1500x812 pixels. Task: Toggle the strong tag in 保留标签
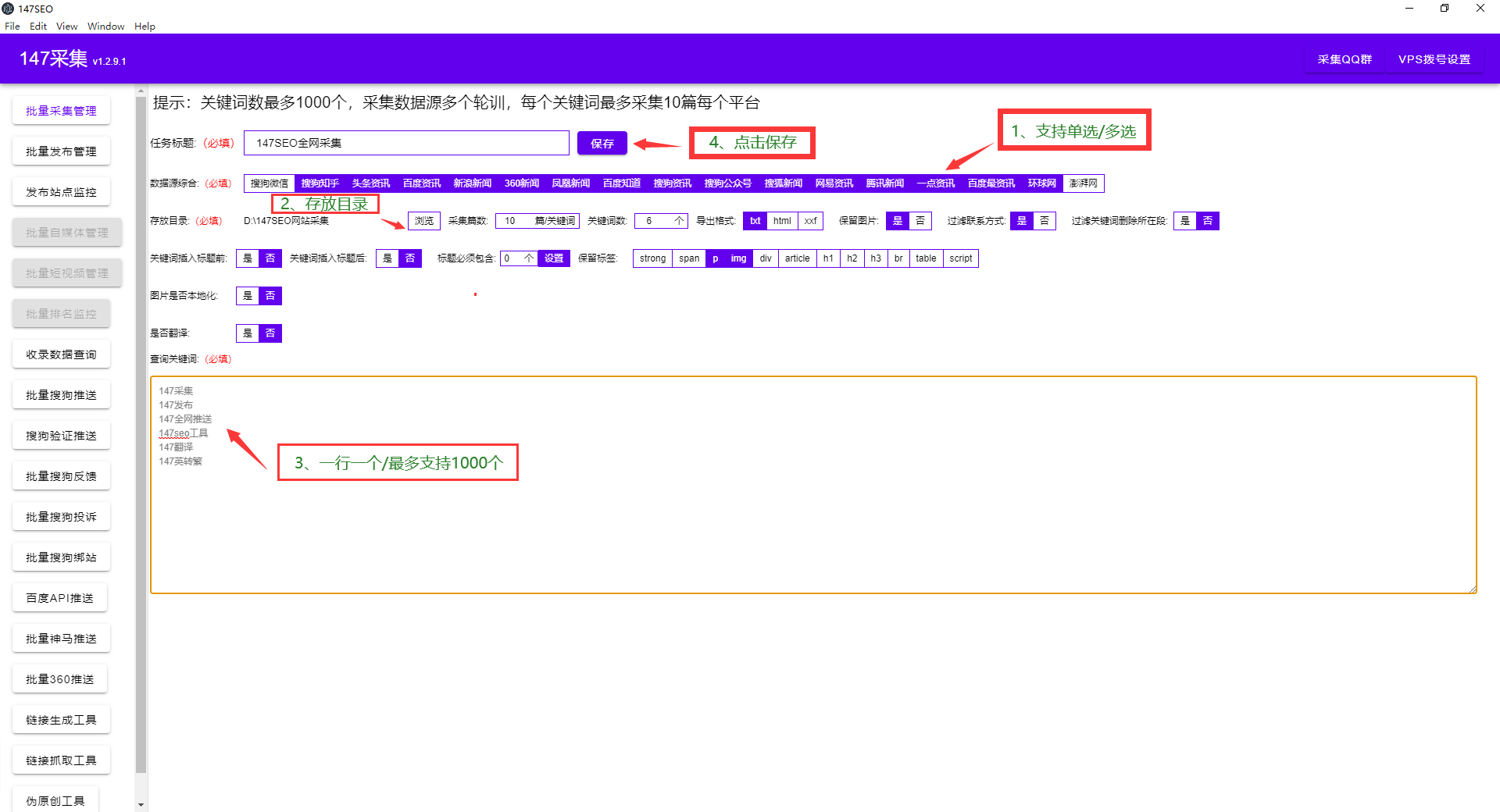pos(653,258)
